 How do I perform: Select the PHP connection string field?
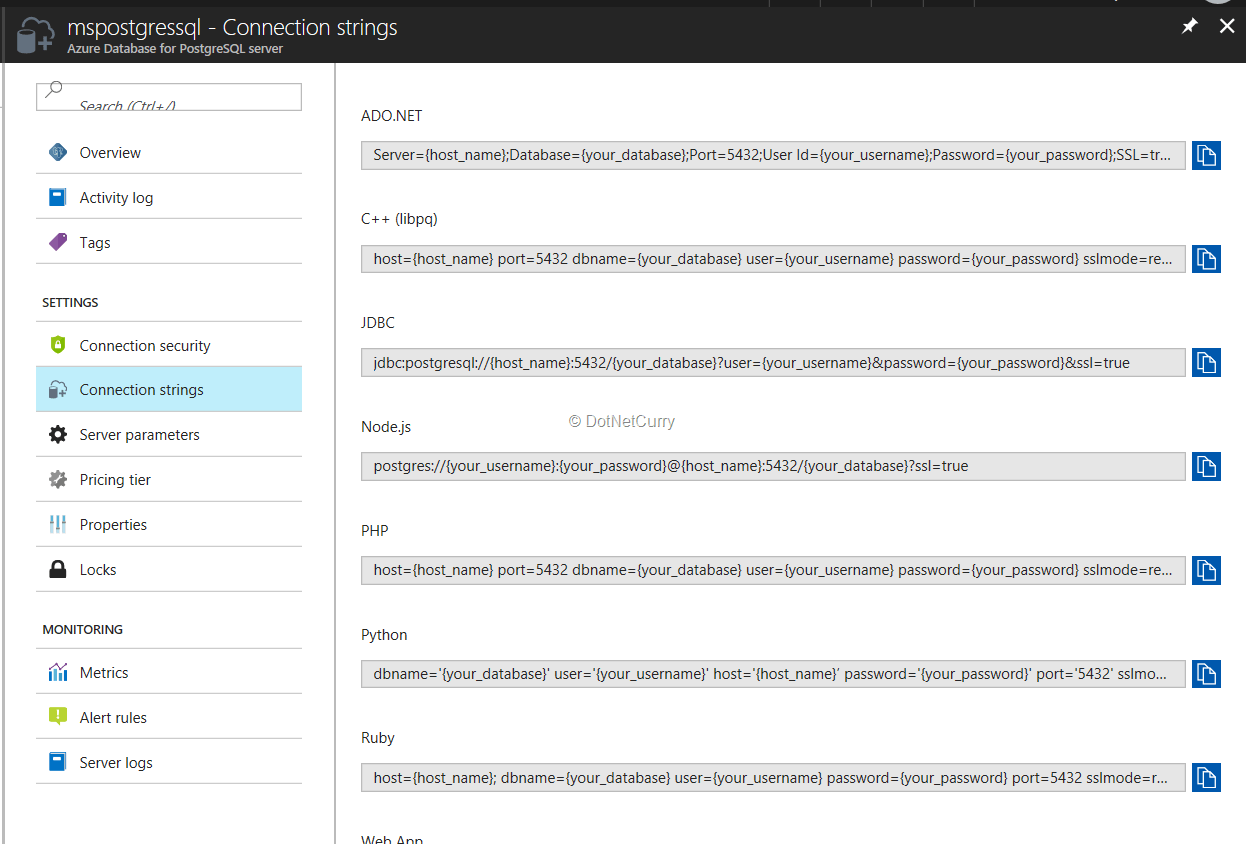pos(773,570)
